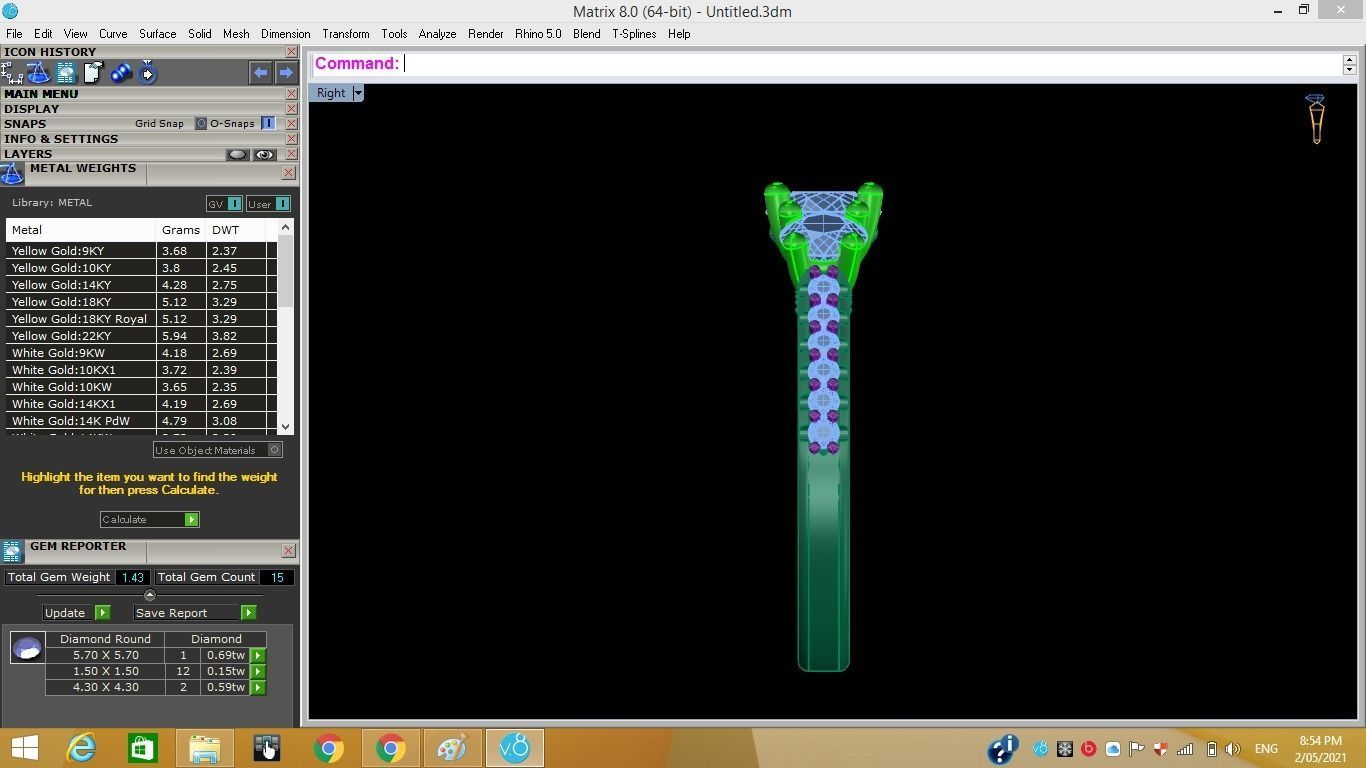Viewport: 1366px width, 768px height.
Task: Click the Update button in Gem Reporter
Action: point(76,613)
